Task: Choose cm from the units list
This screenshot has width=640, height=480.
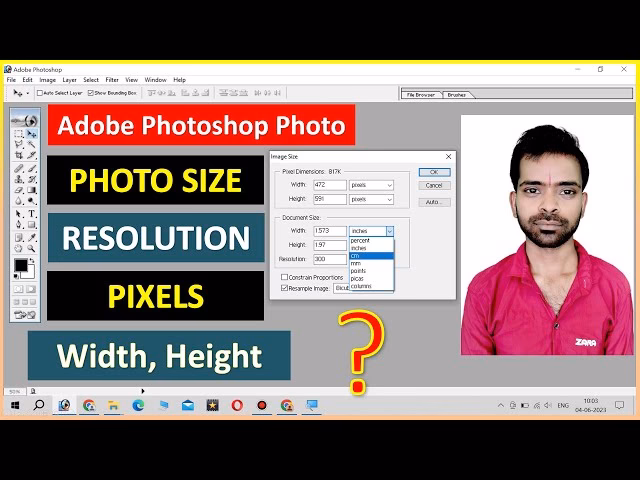Action: pyautogui.click(x=371, y=256)
